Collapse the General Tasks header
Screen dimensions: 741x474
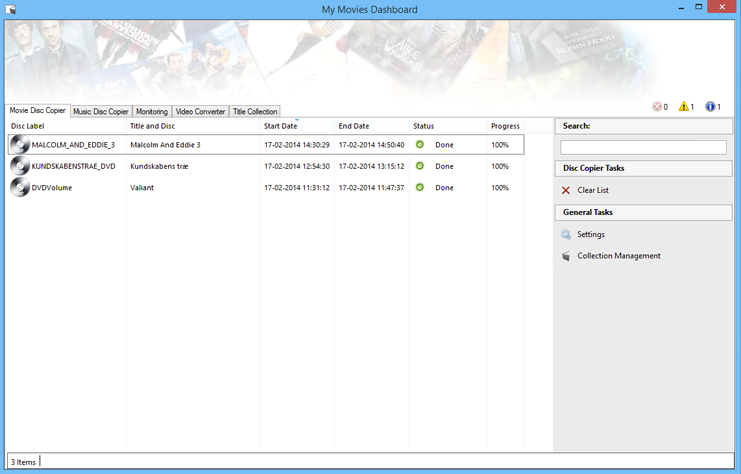pyautogui.click(x=643, y=212)
